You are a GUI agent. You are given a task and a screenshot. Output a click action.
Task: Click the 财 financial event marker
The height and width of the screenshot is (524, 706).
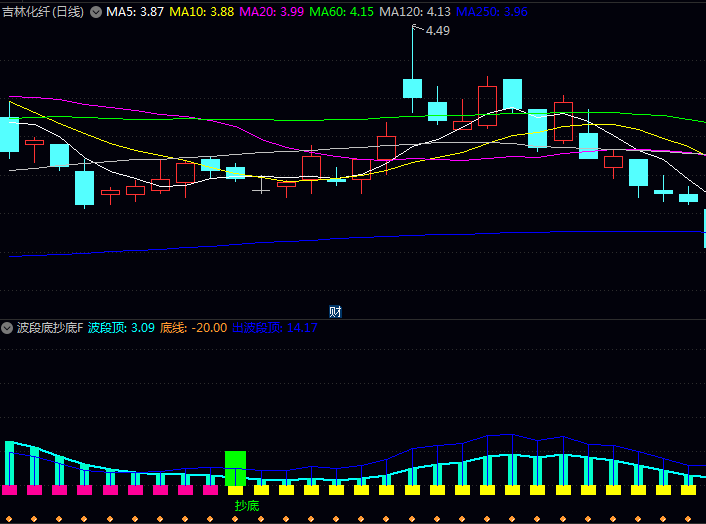coord(335,311)
